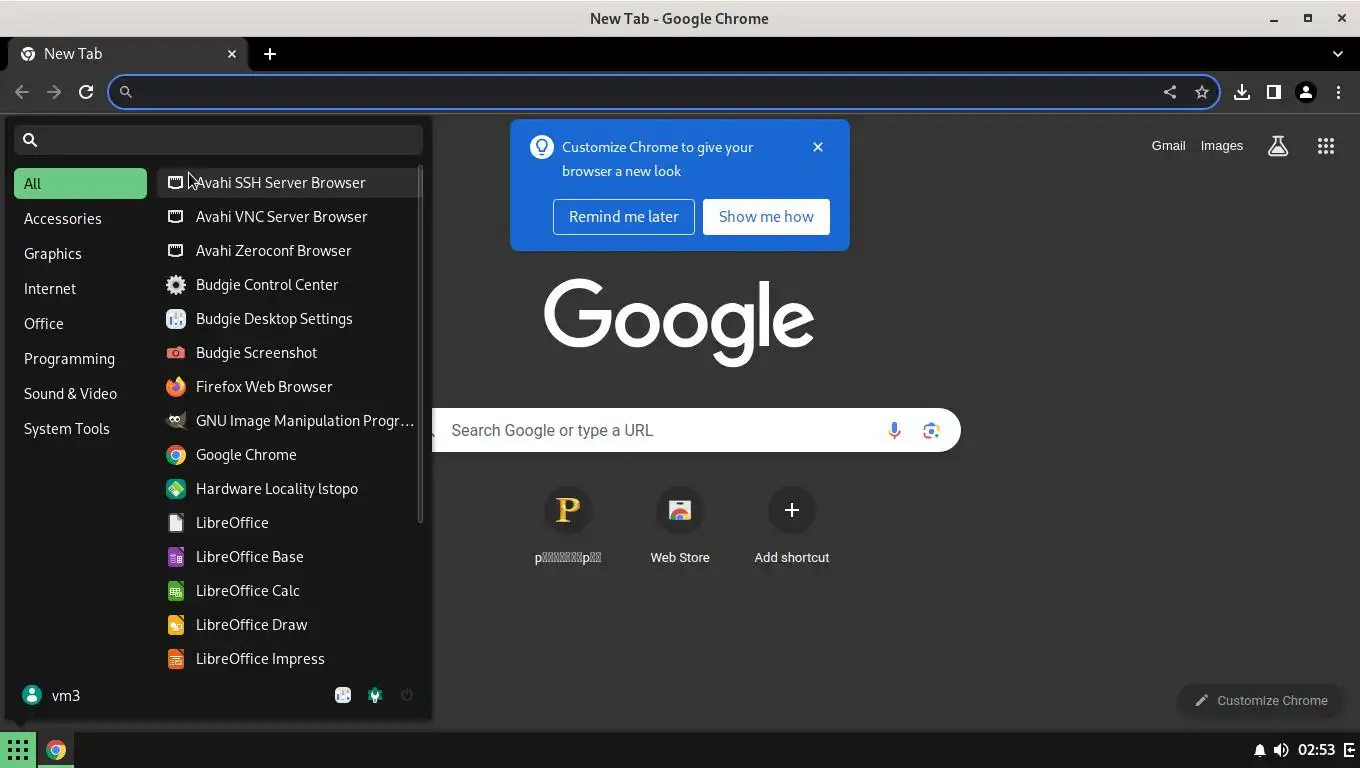Click the Customize Chrome button

tap(1262, 700)
